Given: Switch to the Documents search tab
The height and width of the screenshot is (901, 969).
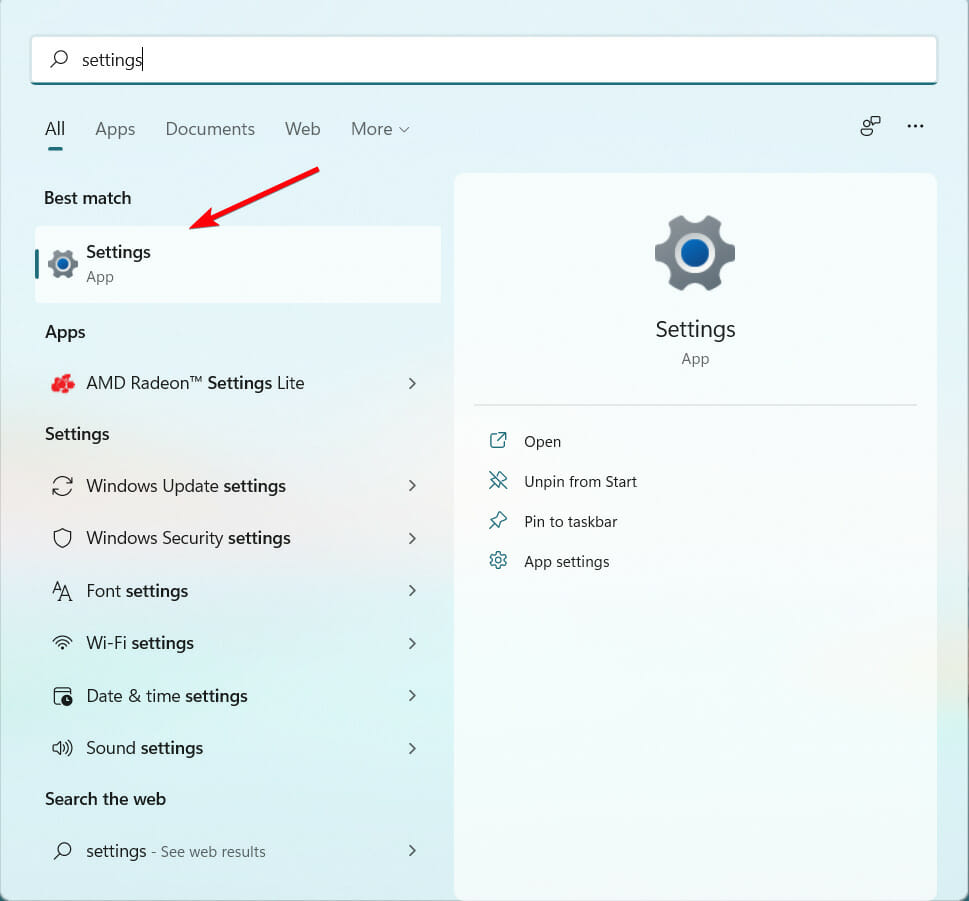Looking at the screenshot, I should [x=210, y=129].
